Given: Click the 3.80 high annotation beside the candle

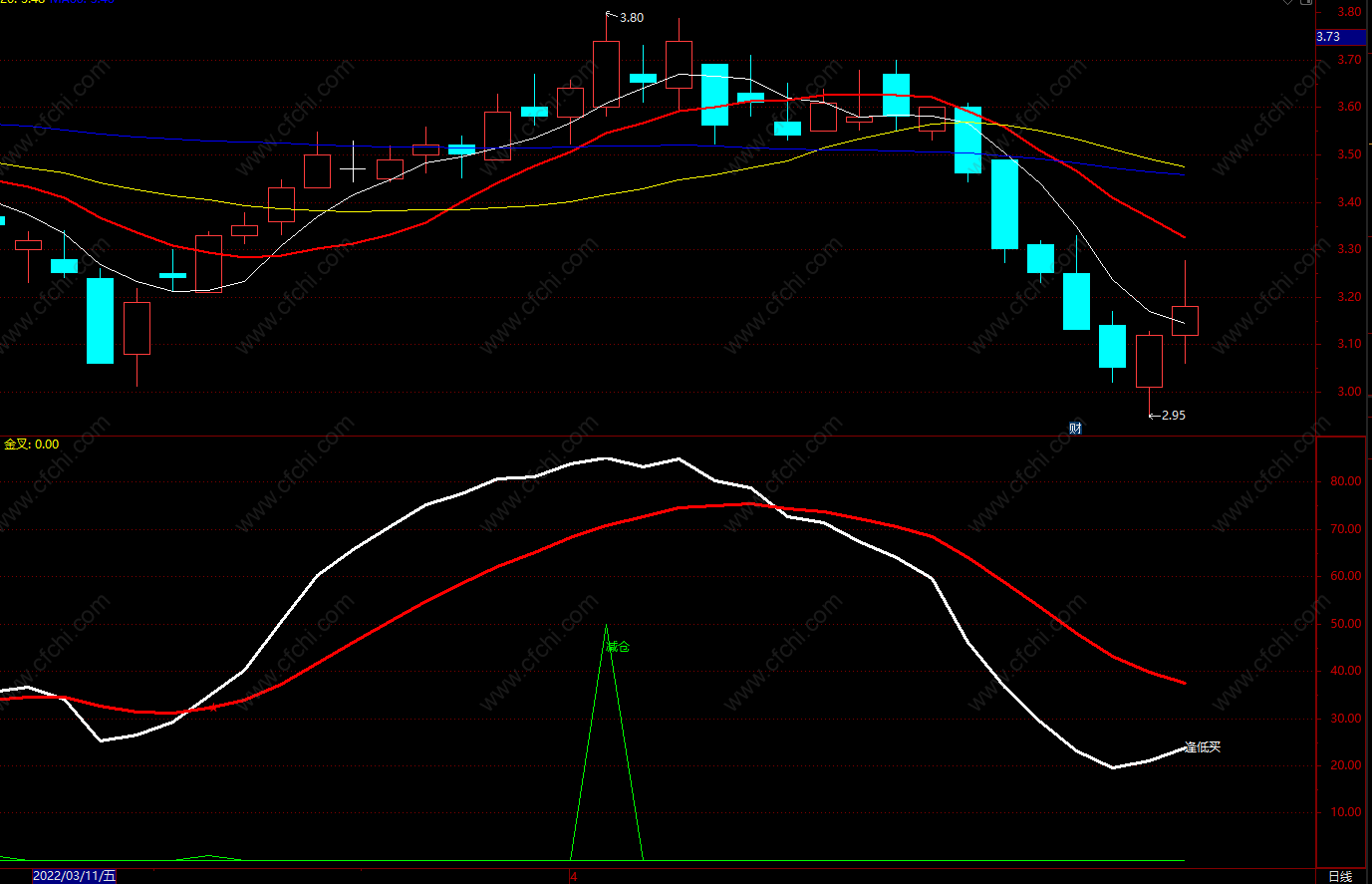Looking at the screenshot, I should pyautogui.click(x=632, y=18).
